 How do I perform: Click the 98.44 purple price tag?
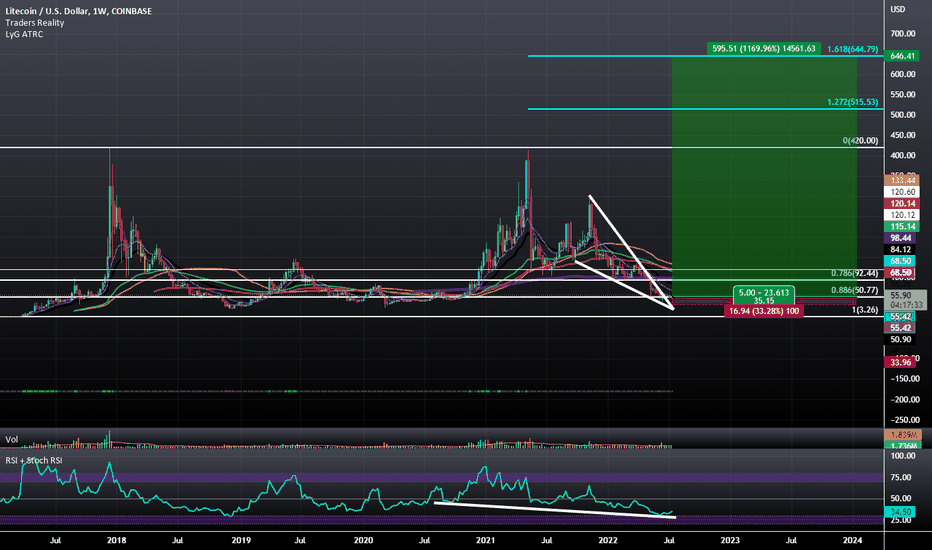click(902, 238)
